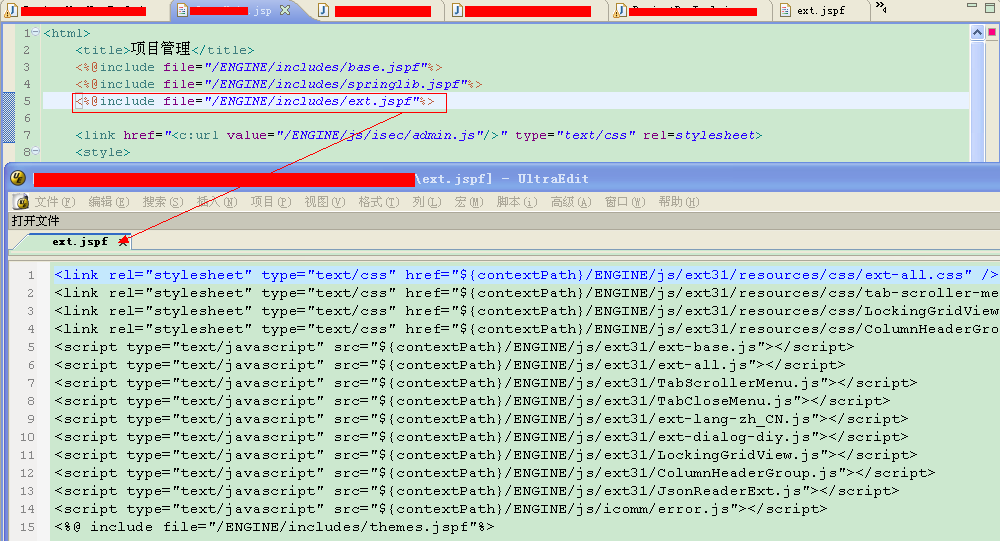Open the 窗口(W) menu in UltraEdit
This screenshot has height=541, width=1000.
625,202
